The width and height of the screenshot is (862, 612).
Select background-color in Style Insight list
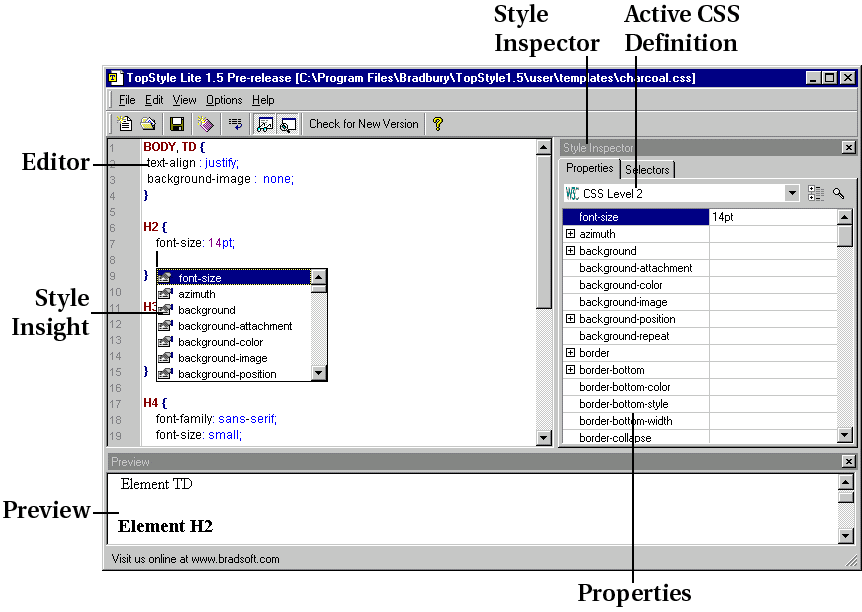pyautogui.click(x=220, y=342)
